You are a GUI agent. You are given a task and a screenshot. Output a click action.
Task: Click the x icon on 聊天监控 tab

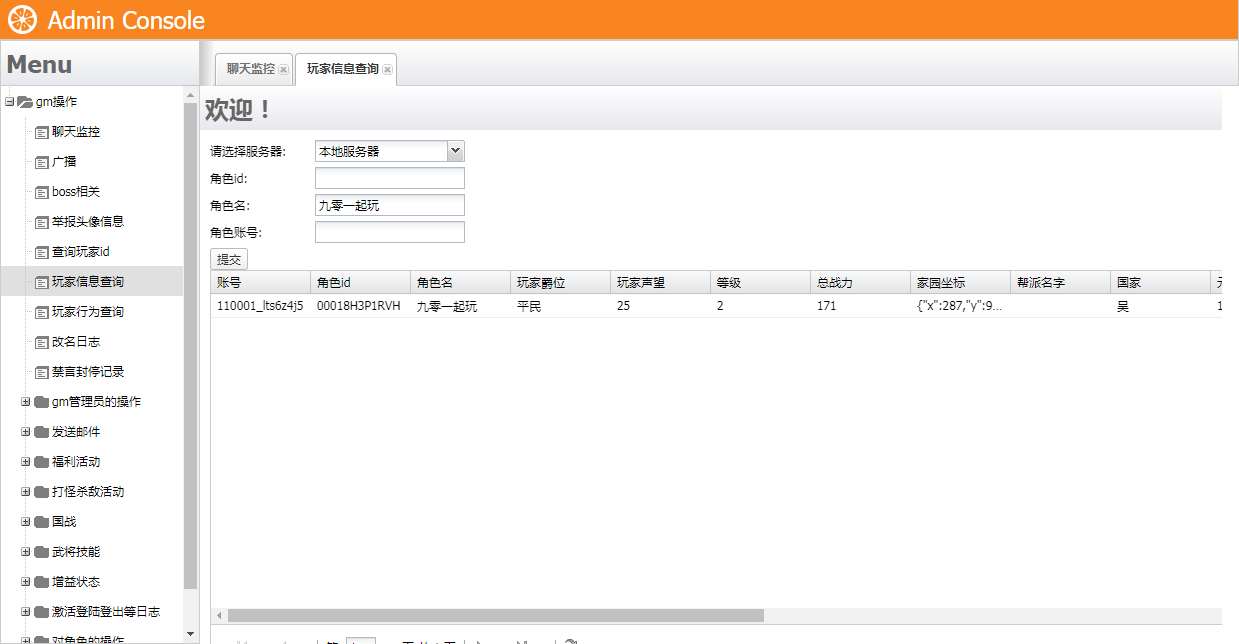[285, 69]
